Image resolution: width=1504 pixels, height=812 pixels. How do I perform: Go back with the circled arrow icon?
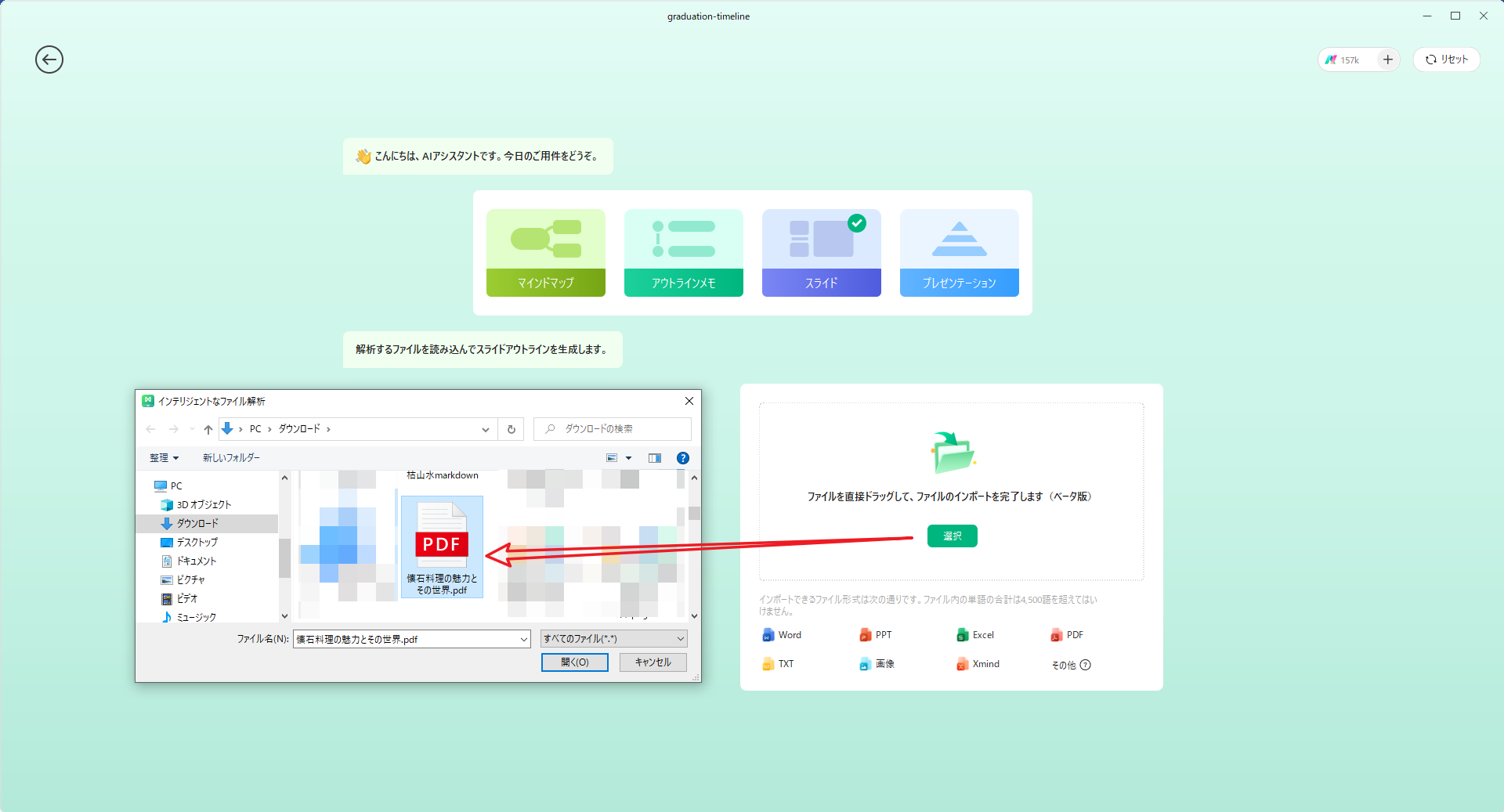point(49,60)
